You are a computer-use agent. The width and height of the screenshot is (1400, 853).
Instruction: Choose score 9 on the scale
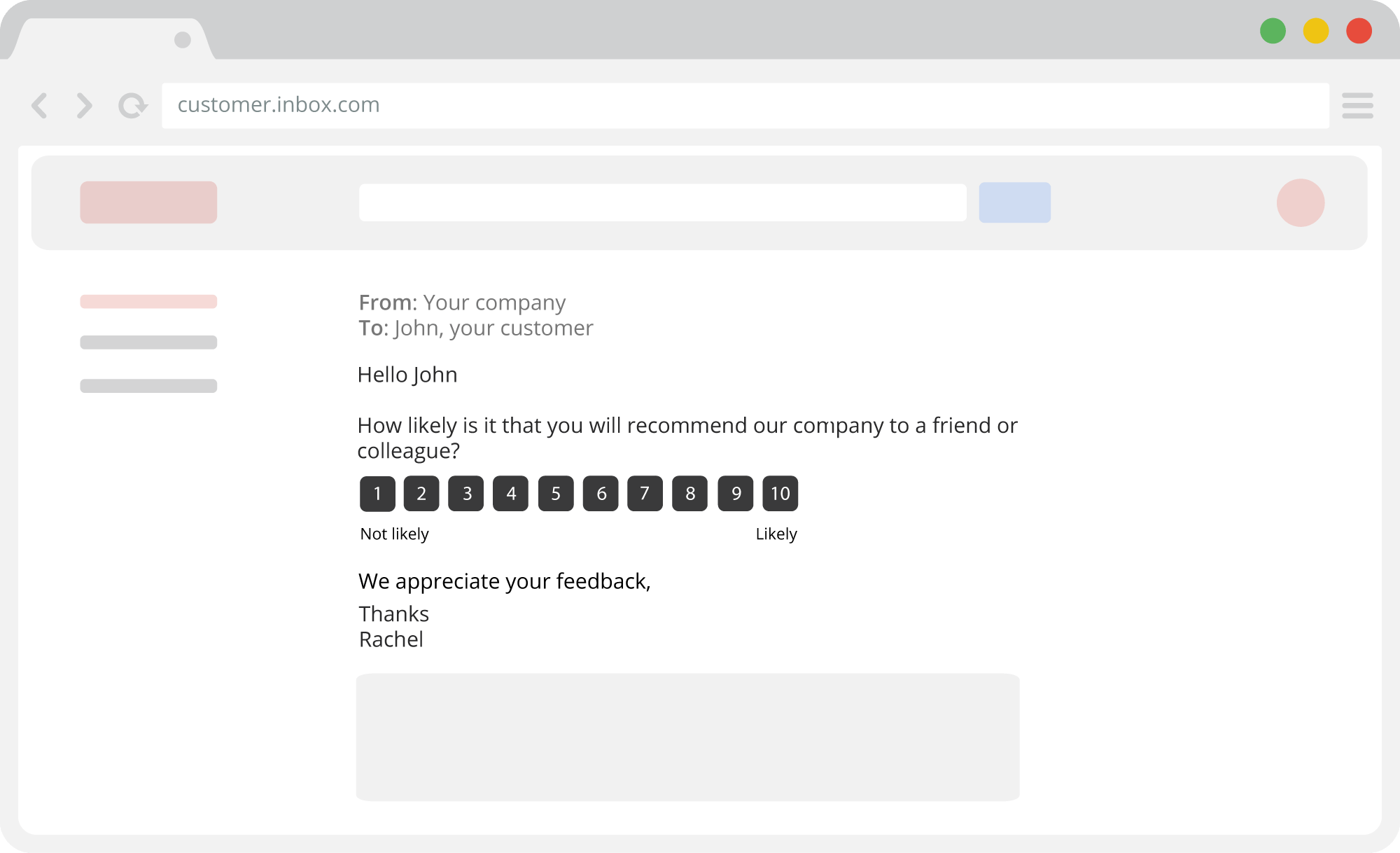click(736, 494)
